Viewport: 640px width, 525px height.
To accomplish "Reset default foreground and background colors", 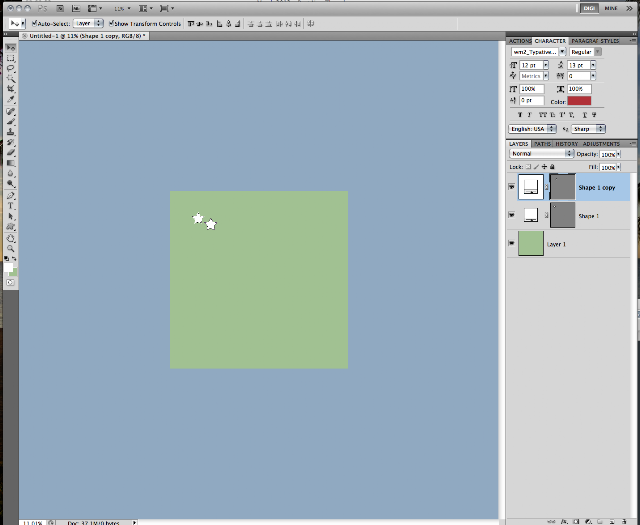I will click(7, 259).
